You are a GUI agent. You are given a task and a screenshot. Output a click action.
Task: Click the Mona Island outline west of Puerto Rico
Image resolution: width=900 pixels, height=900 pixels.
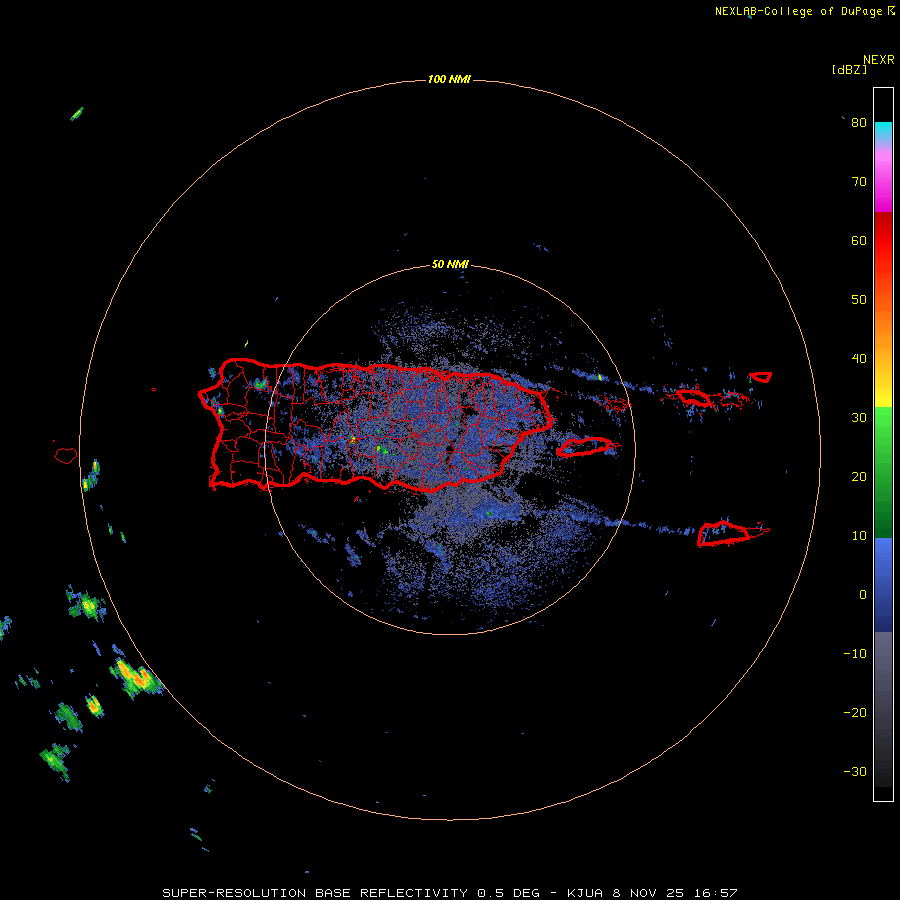pos(66,456)
